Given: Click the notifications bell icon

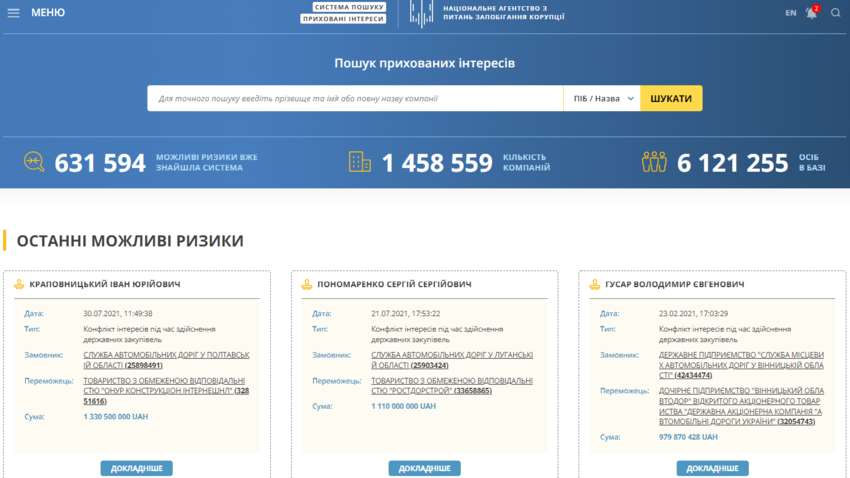Looking at the screenshot, I should pos(811,13).
